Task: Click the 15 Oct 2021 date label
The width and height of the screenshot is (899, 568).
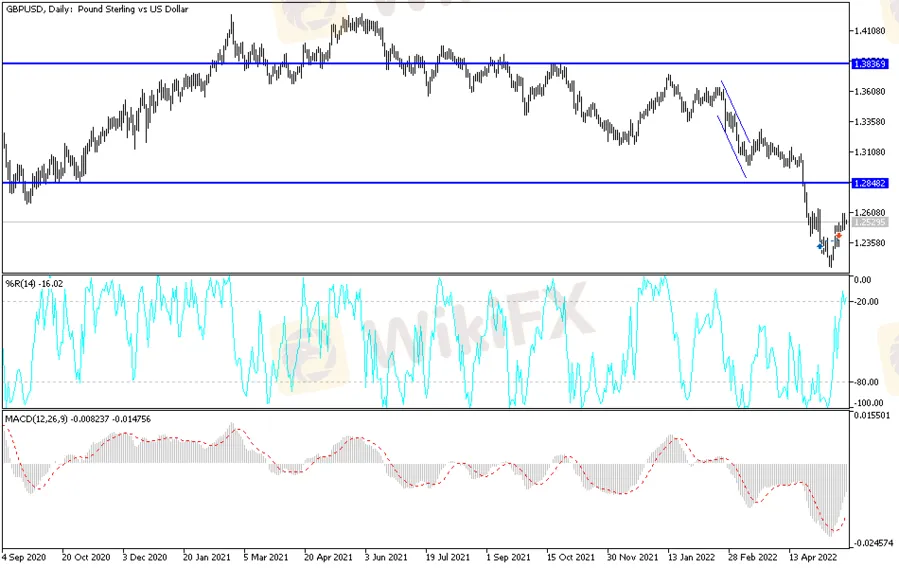Action: (x=567, y=557)
